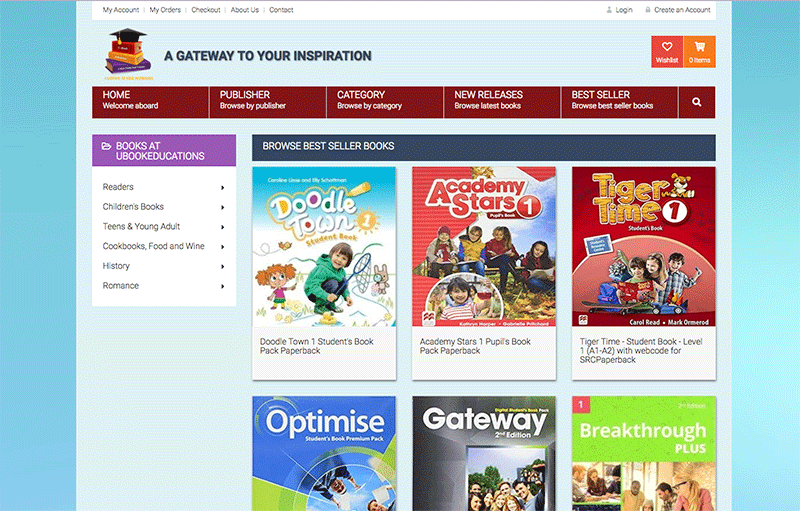
Task: Click the folder icon in sidebar header
Action: [107, 146]
